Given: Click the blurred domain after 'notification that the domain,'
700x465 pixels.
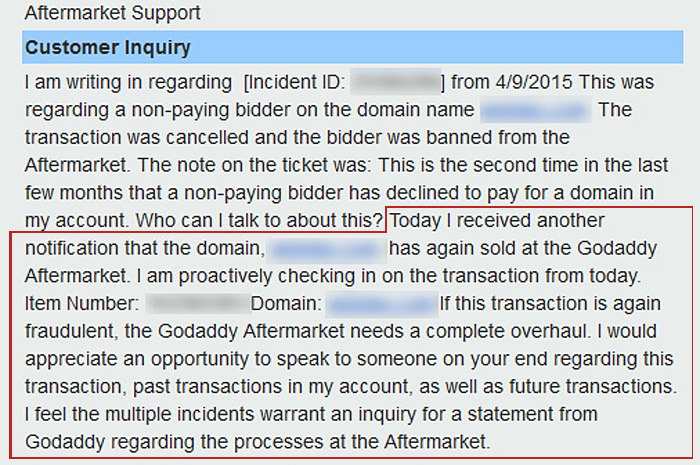Looking at the screenshot, I should pos(327,249).
